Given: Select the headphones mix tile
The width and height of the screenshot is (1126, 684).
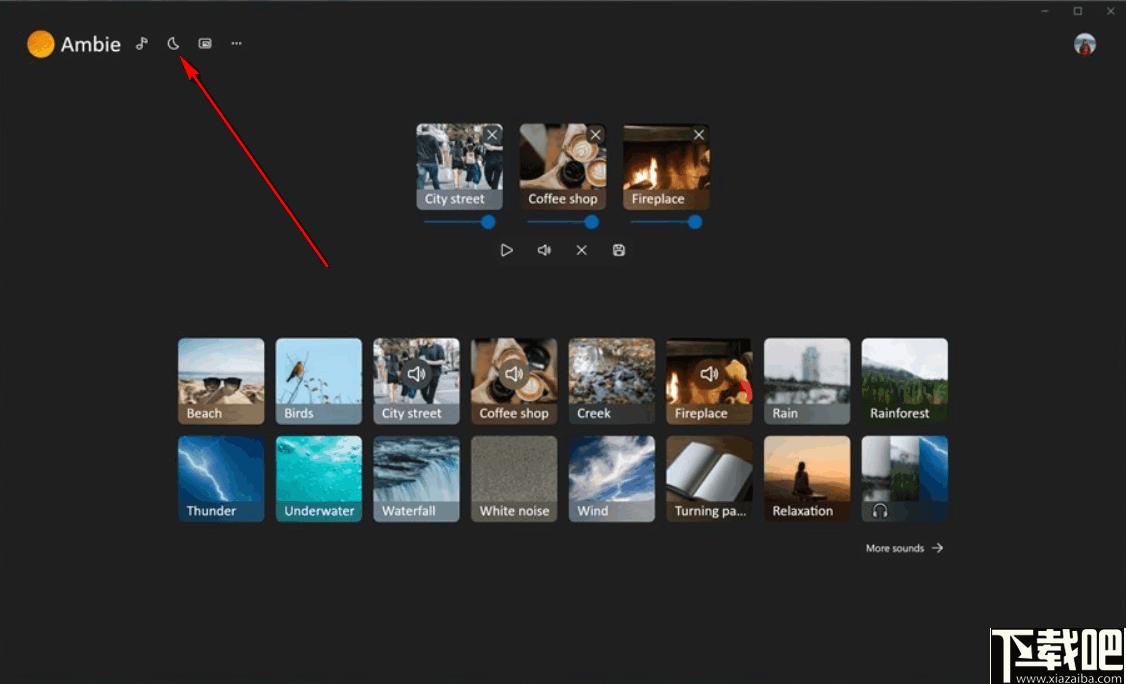Looking at the screenshot, I should [x=905, y=479].
